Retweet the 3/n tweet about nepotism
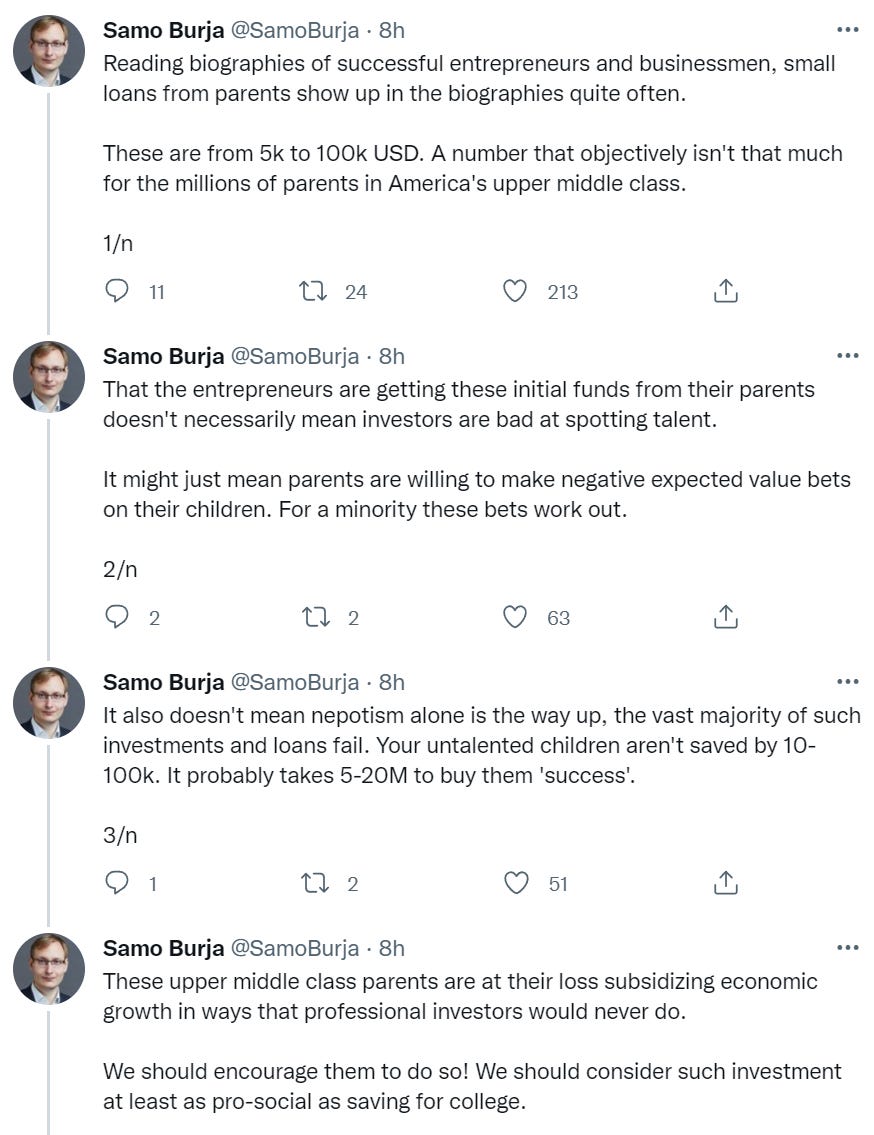Image resolution: width=874 pixels, height=1135 pixels. click(315, 883)
